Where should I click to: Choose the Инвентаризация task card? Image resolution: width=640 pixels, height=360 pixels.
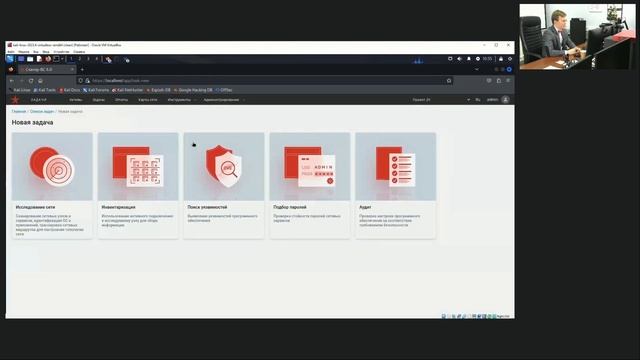click(x=138, y=186)
